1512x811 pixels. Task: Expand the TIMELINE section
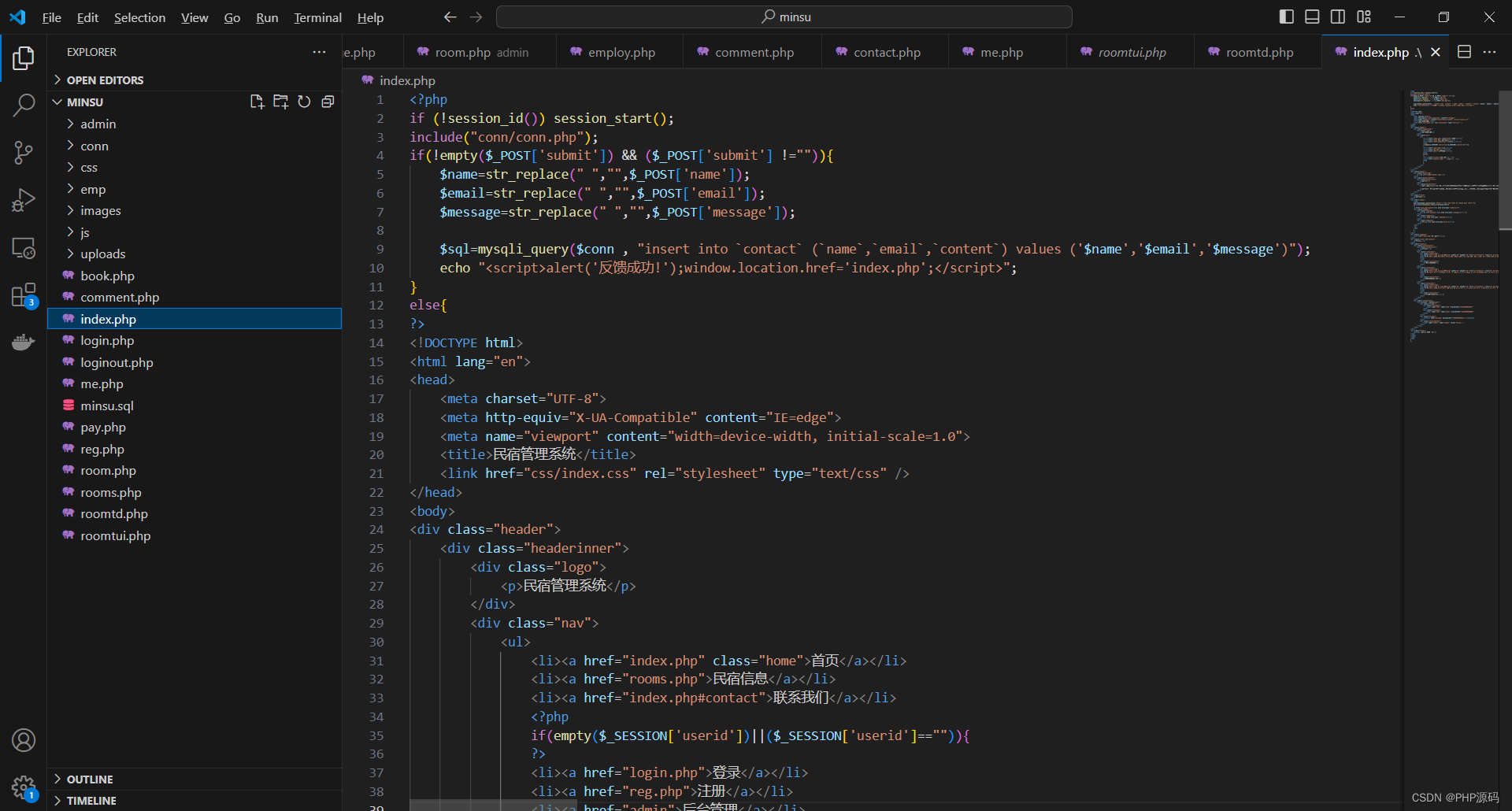pos(194,800)
